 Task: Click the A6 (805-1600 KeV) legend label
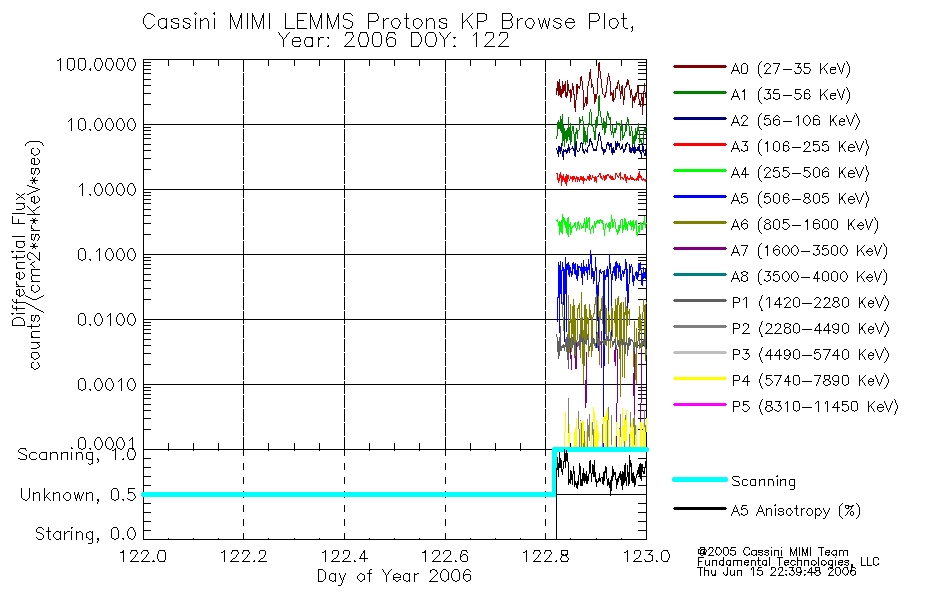[x=805, y=225]
